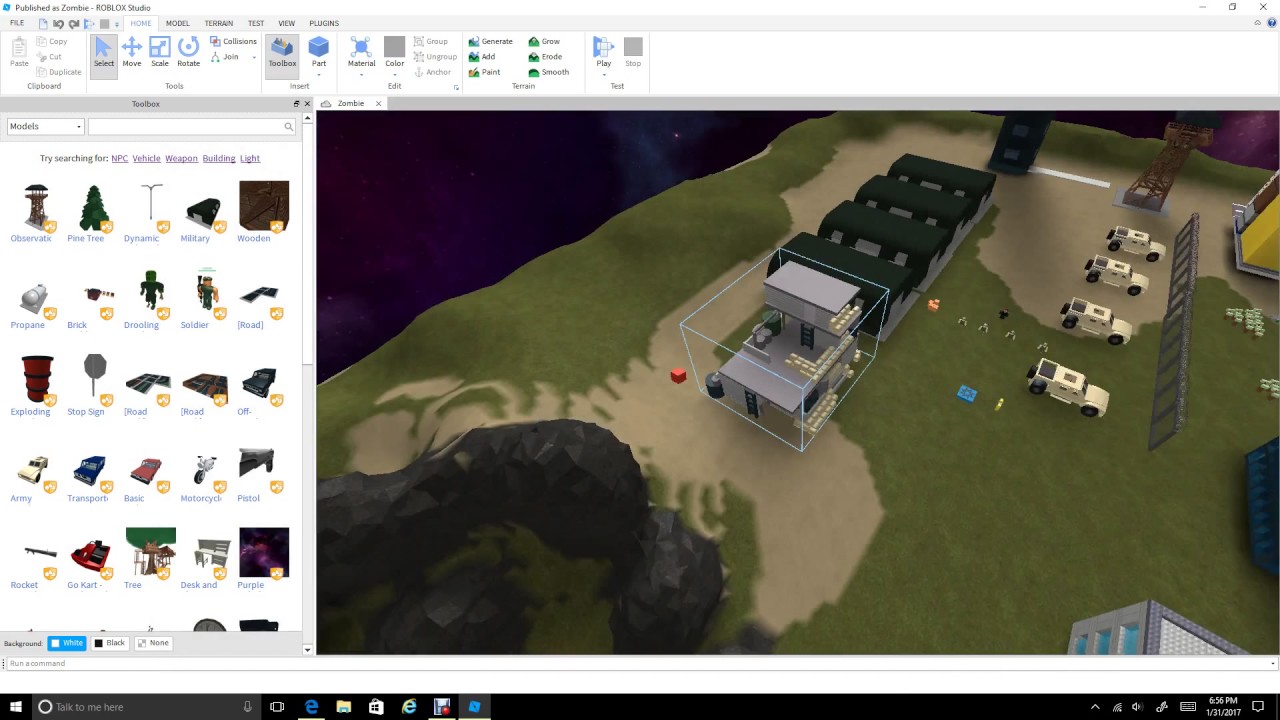Insert the Motorcycle model
This screenshot has width=1280, height=720.
tap(207, 472)
